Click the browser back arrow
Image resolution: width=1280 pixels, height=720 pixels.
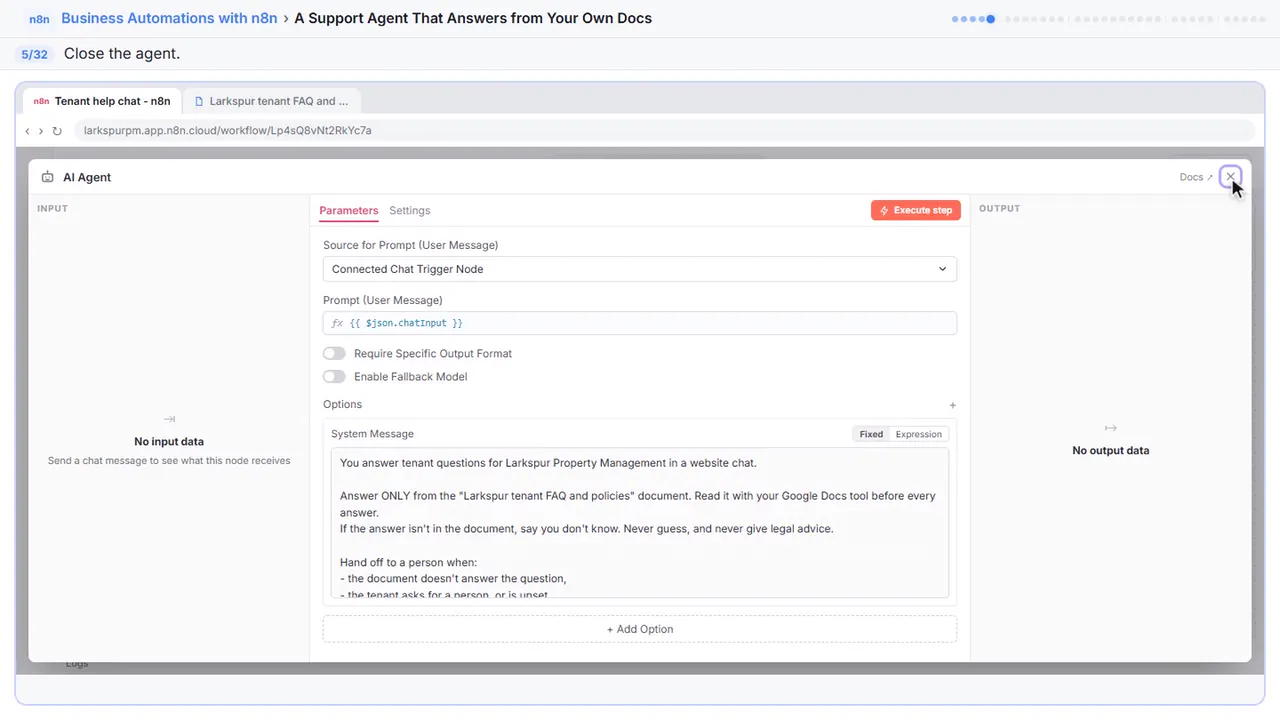(x=28, y=131)
